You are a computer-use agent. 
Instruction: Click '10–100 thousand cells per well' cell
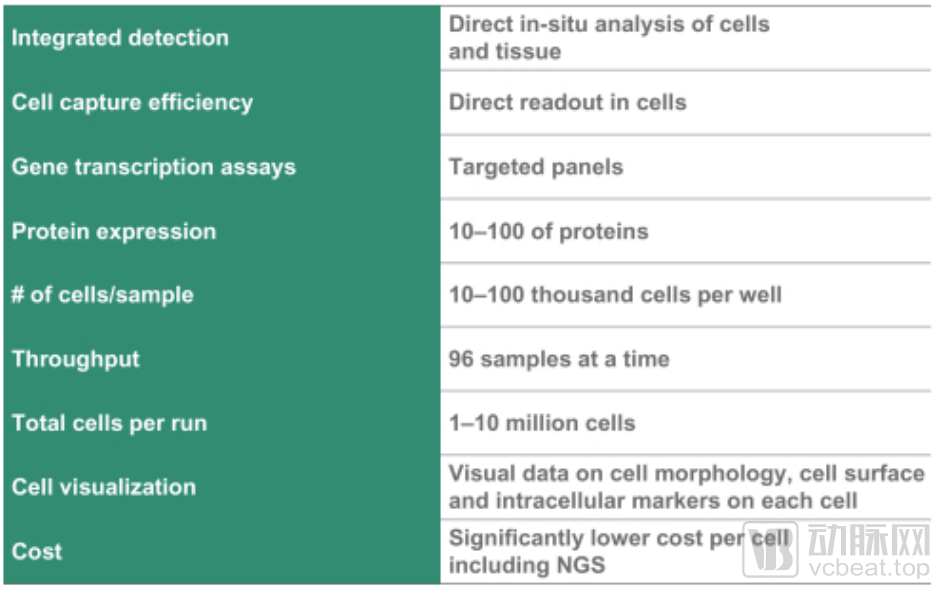click(x=615, y=295)
